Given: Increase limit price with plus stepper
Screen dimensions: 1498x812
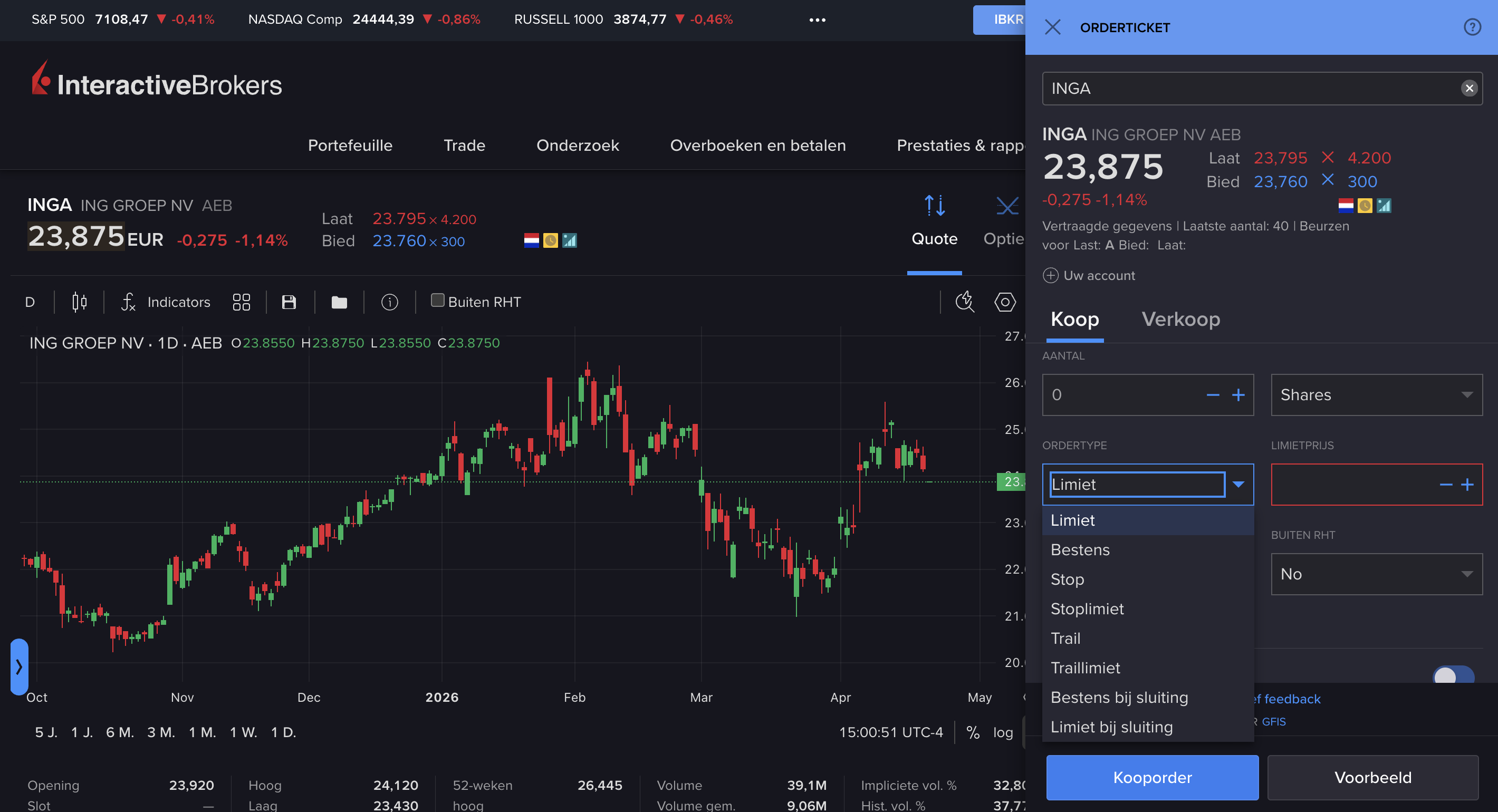Looking at the screenshot, I should coord(1467,485).
